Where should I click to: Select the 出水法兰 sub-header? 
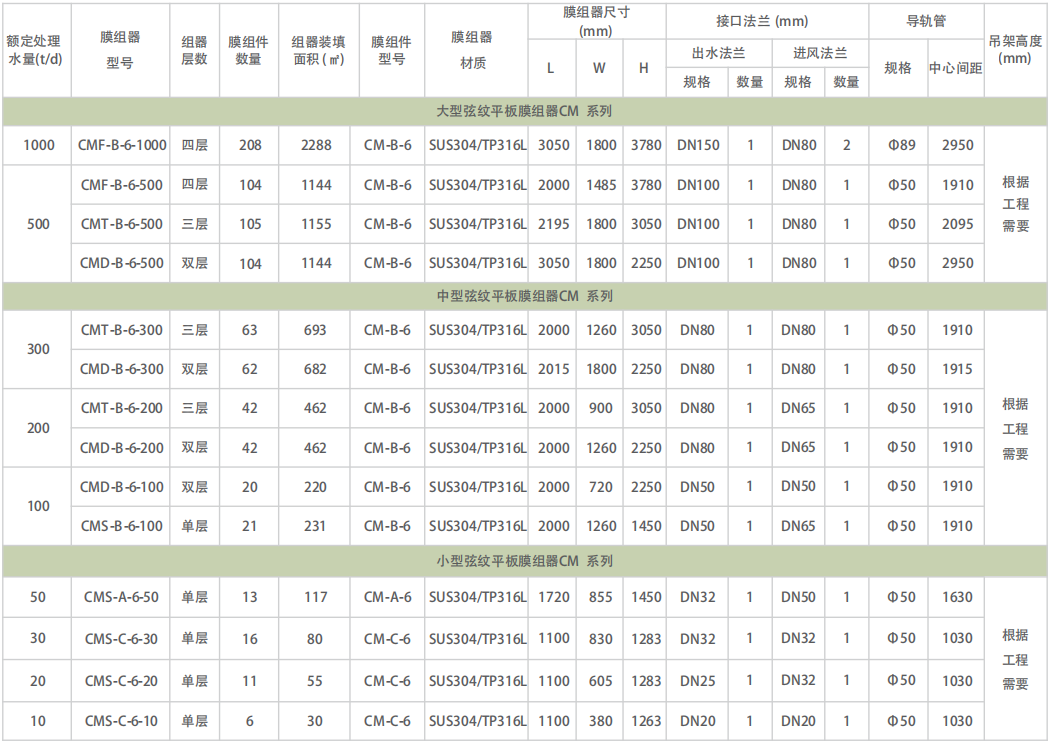coord(718,54)
